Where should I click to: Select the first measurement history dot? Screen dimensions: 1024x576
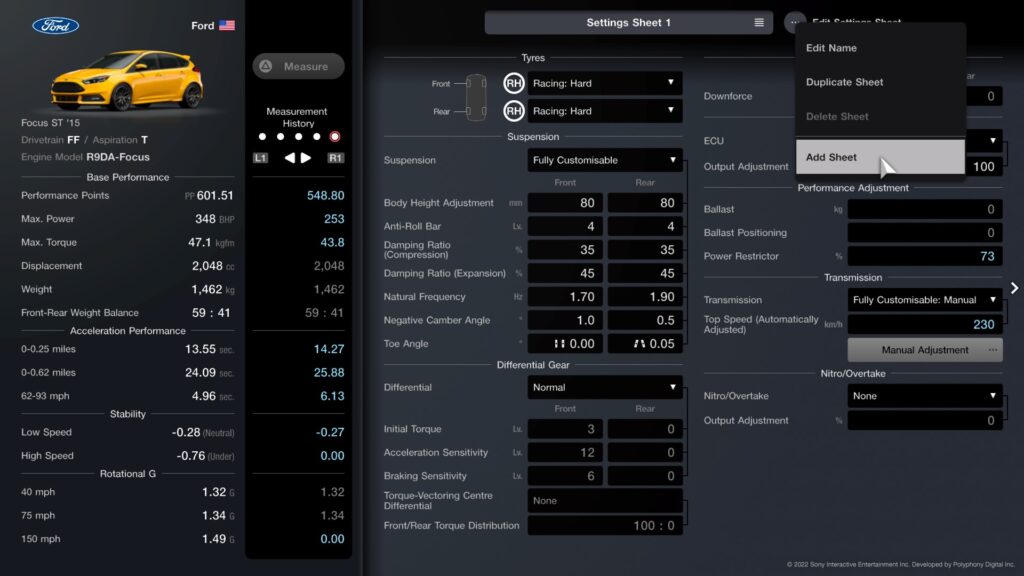(262, 136)
